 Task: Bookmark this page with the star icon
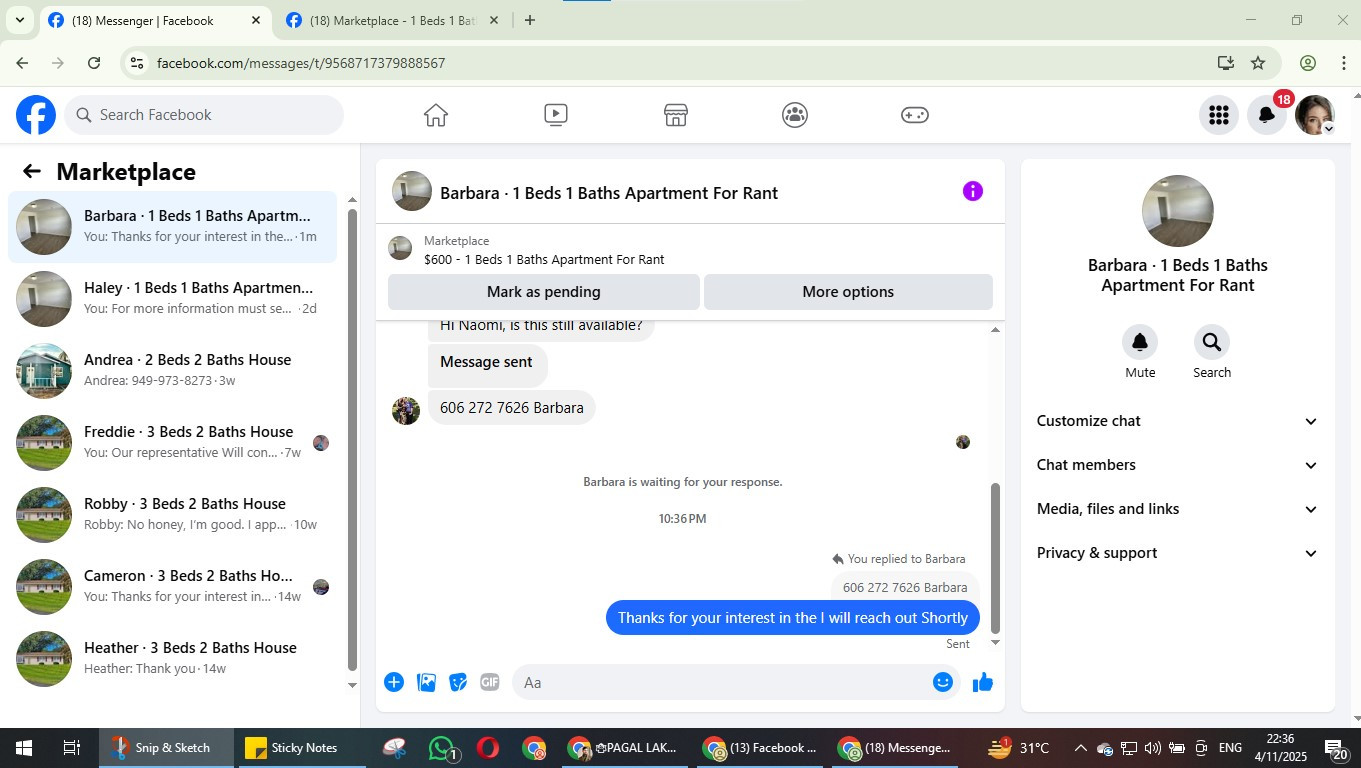tap(1258, 63)
